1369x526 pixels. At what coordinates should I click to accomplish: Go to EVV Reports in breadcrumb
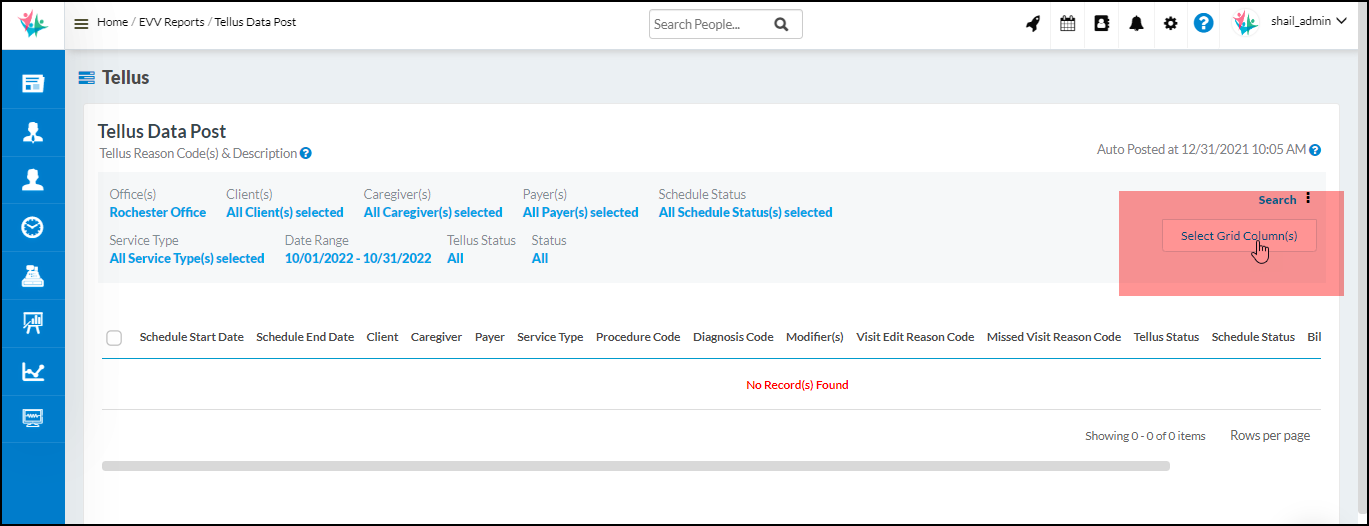coord(170,22)
